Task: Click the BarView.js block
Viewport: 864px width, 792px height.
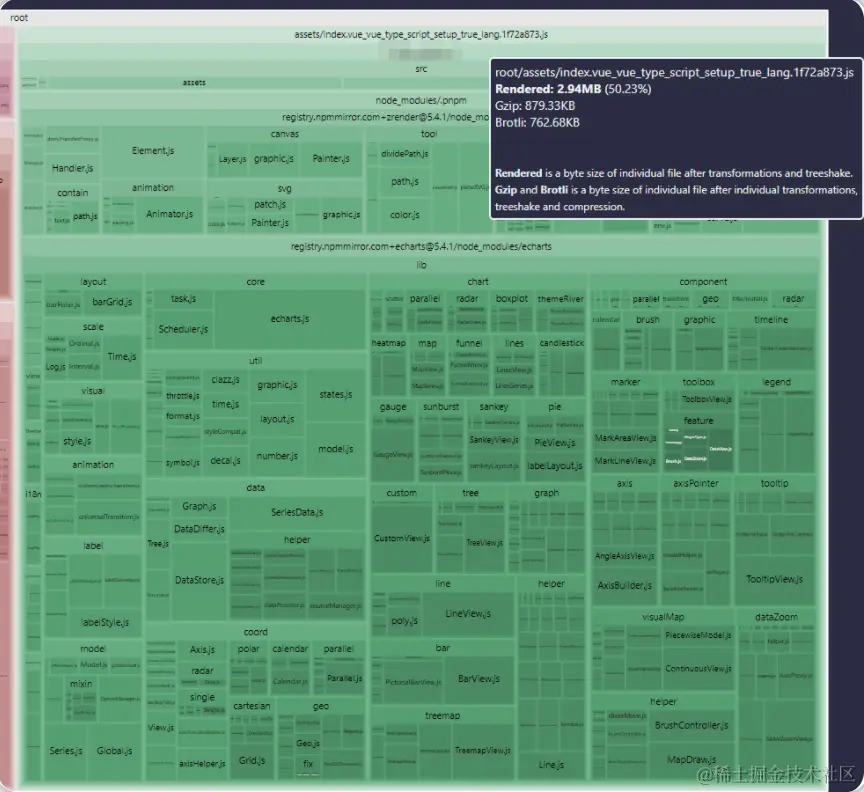Action: pyautogui.click(x=478, y=678)
